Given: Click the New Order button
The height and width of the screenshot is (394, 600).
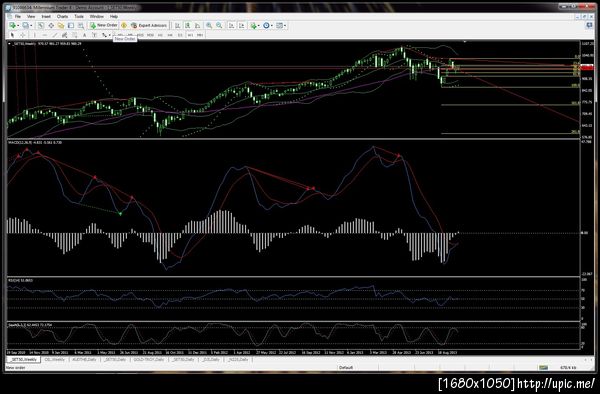Looking at the screenshot, I should (x=103, y=25).
